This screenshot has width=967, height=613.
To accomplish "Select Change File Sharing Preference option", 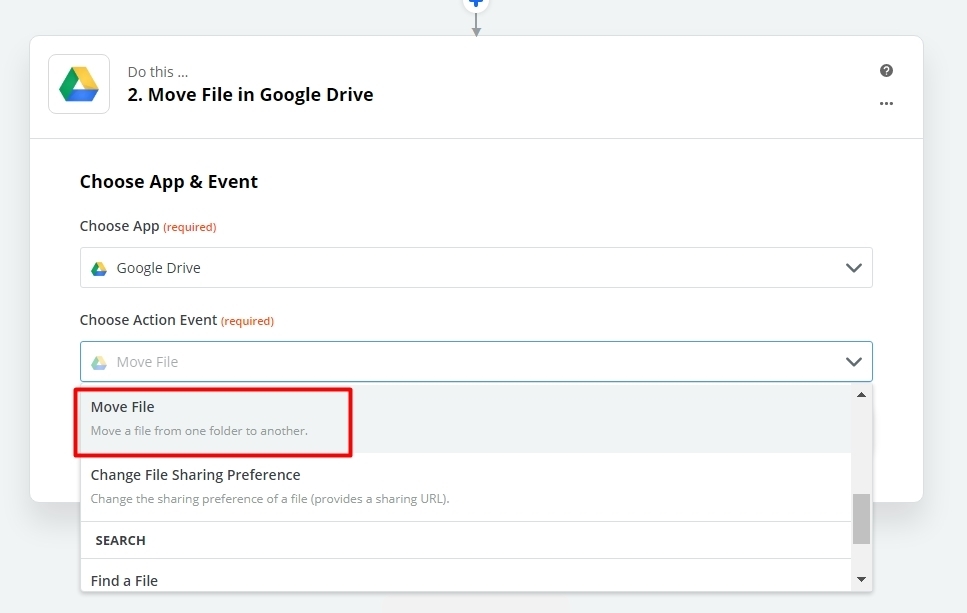I will (466, 487).
